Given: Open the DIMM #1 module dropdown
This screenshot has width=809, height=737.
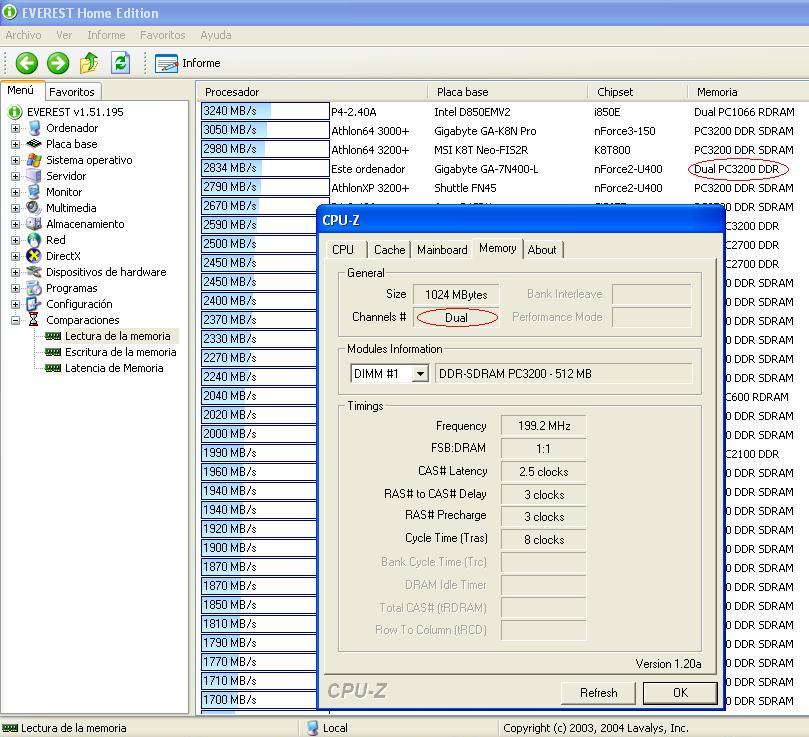Looking at the screenshot, I should [x=420, y=373].
